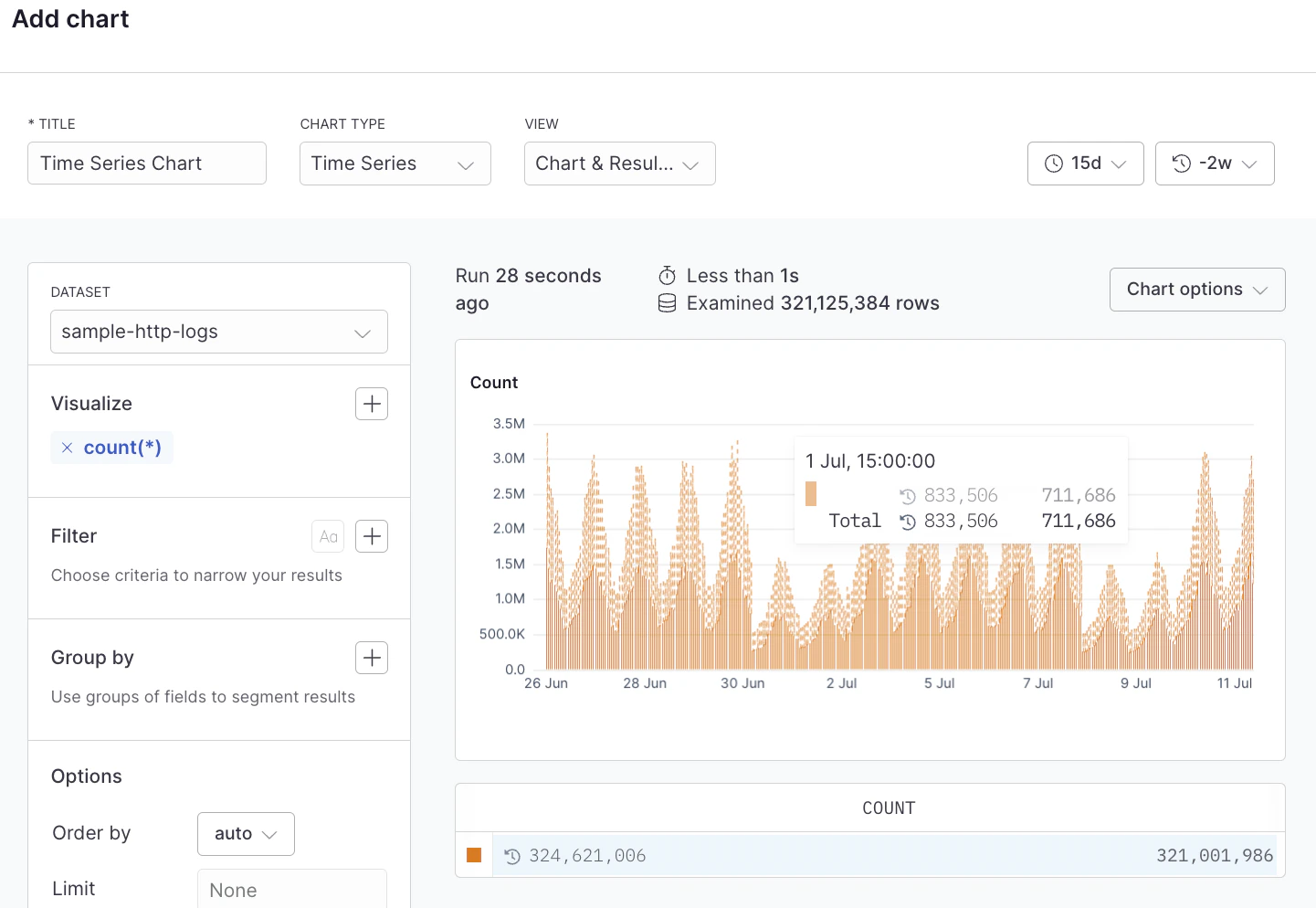Toggle the comparison clock icon in the -2w button

tap(1183, 163)
